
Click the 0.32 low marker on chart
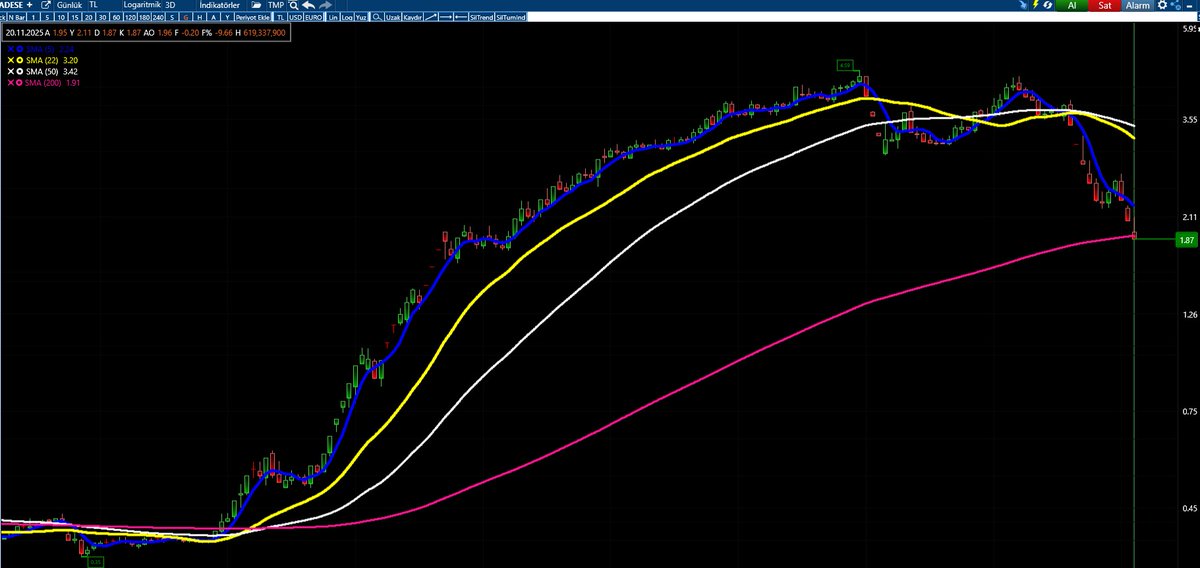click(x=95, y=562)
